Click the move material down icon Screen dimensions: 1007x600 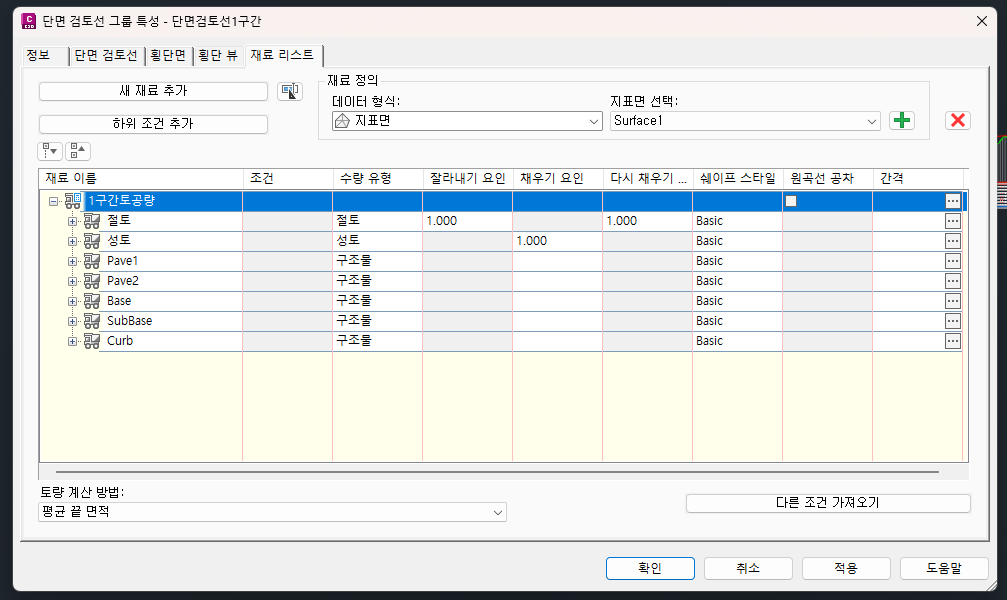tap(50, 151)
